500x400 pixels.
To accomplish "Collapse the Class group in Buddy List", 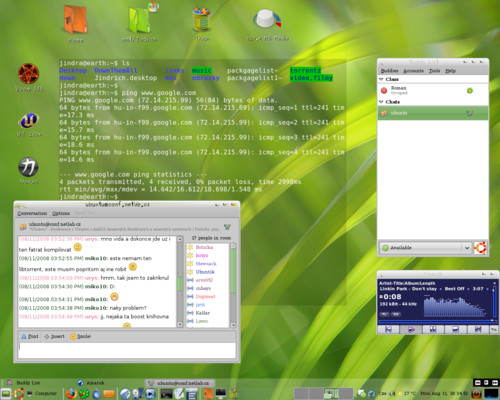I will (x=381, y=79).
